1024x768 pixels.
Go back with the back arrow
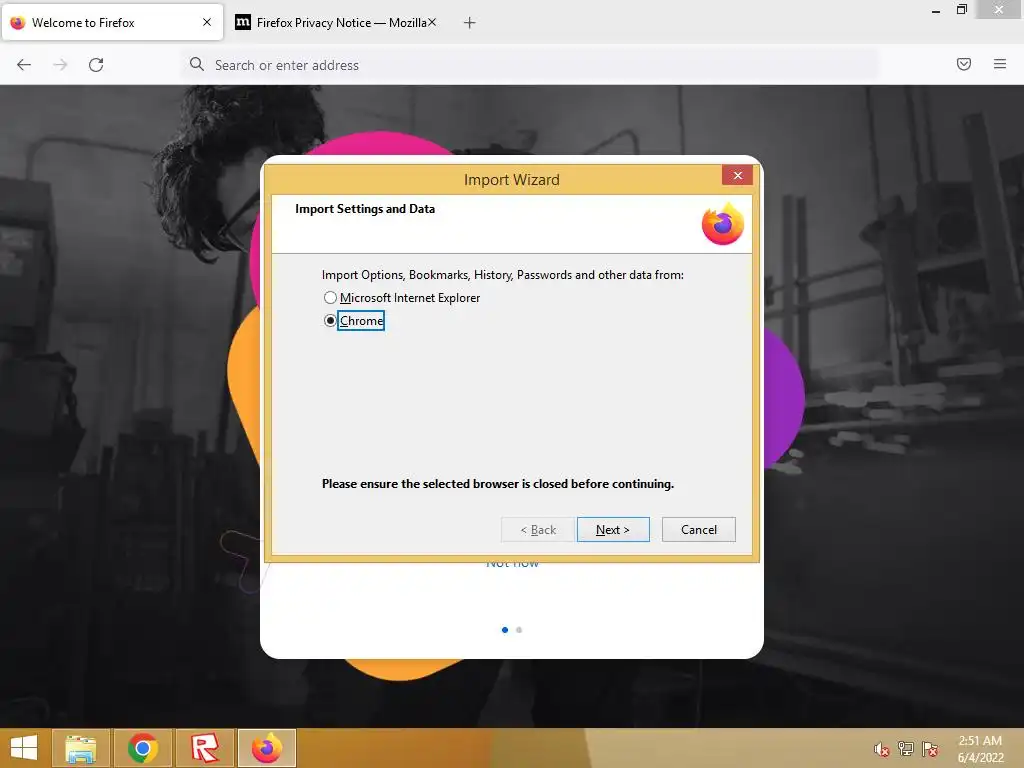24,65
